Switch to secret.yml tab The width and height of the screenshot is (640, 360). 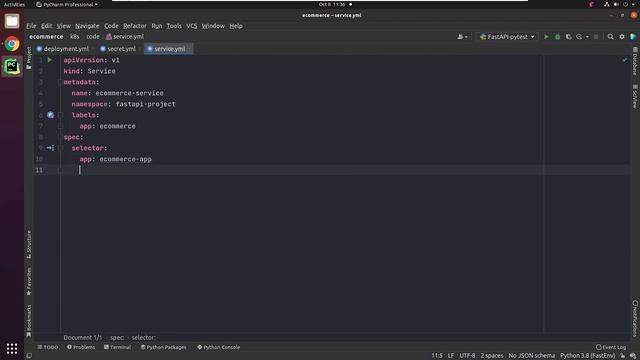(121, 49)
